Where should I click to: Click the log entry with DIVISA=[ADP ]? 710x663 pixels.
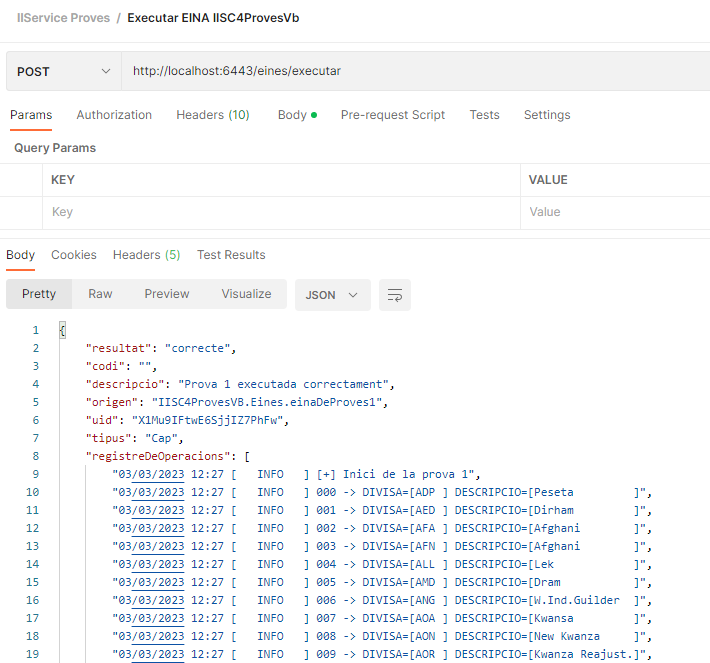(x=382, y=492)
